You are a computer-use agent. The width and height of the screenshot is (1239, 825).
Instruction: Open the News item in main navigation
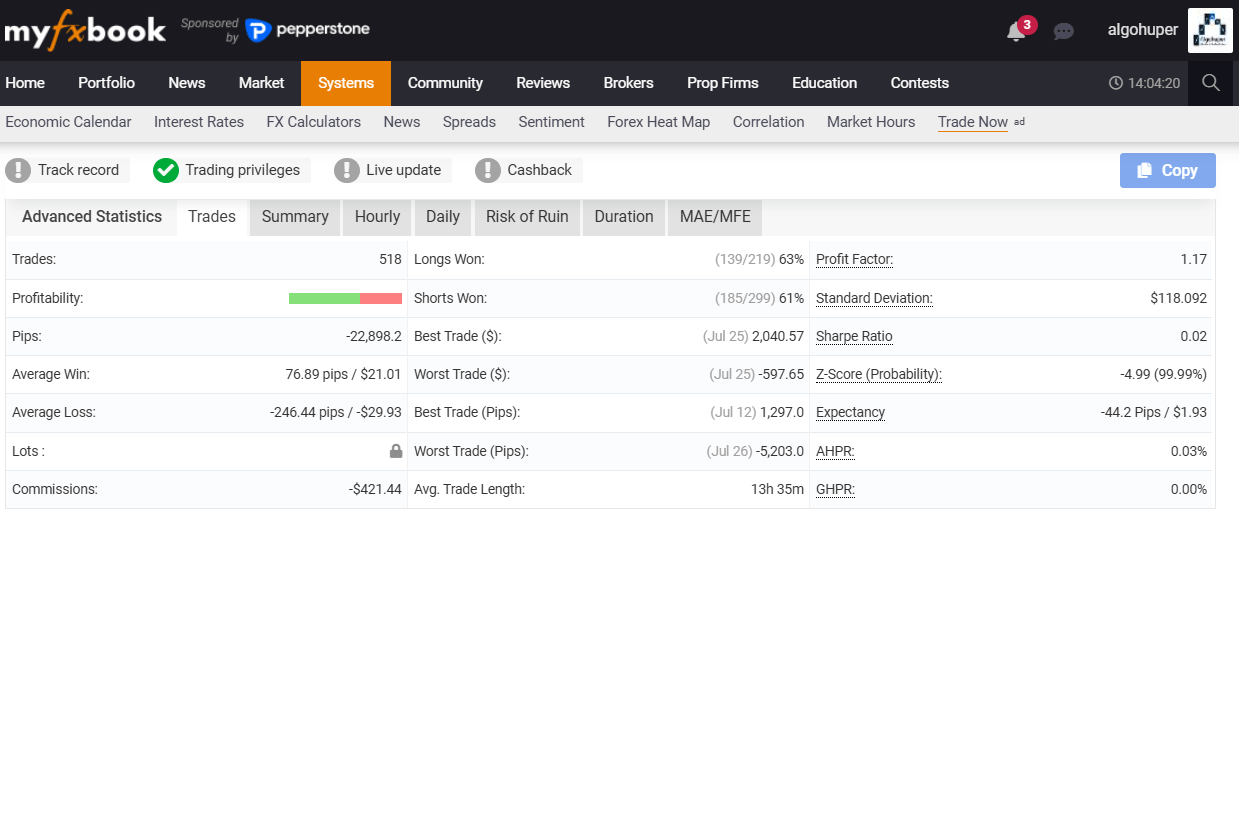pyautogui.click(x=187, y=83)
